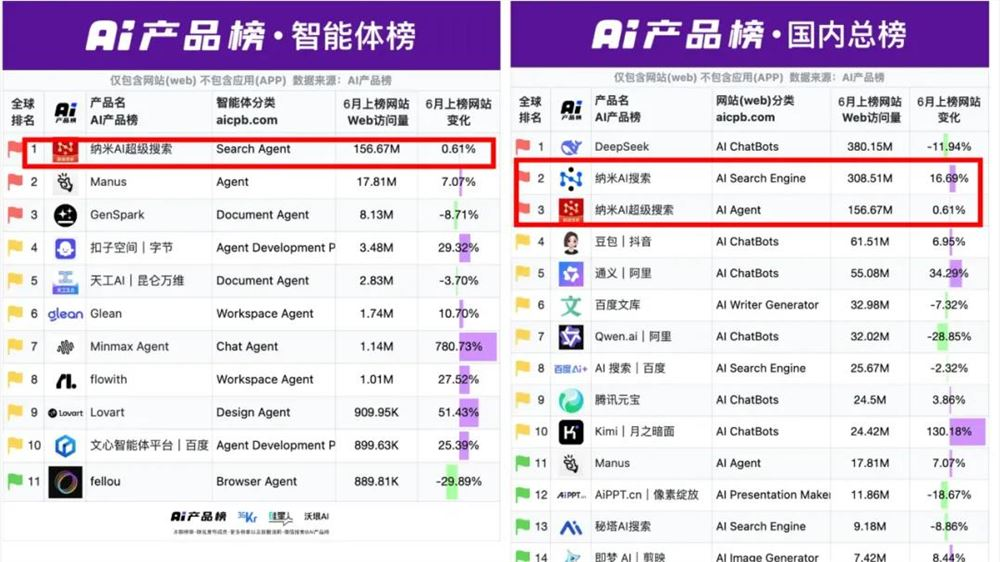Click the Kimi black K logo

tap(571, 432)
